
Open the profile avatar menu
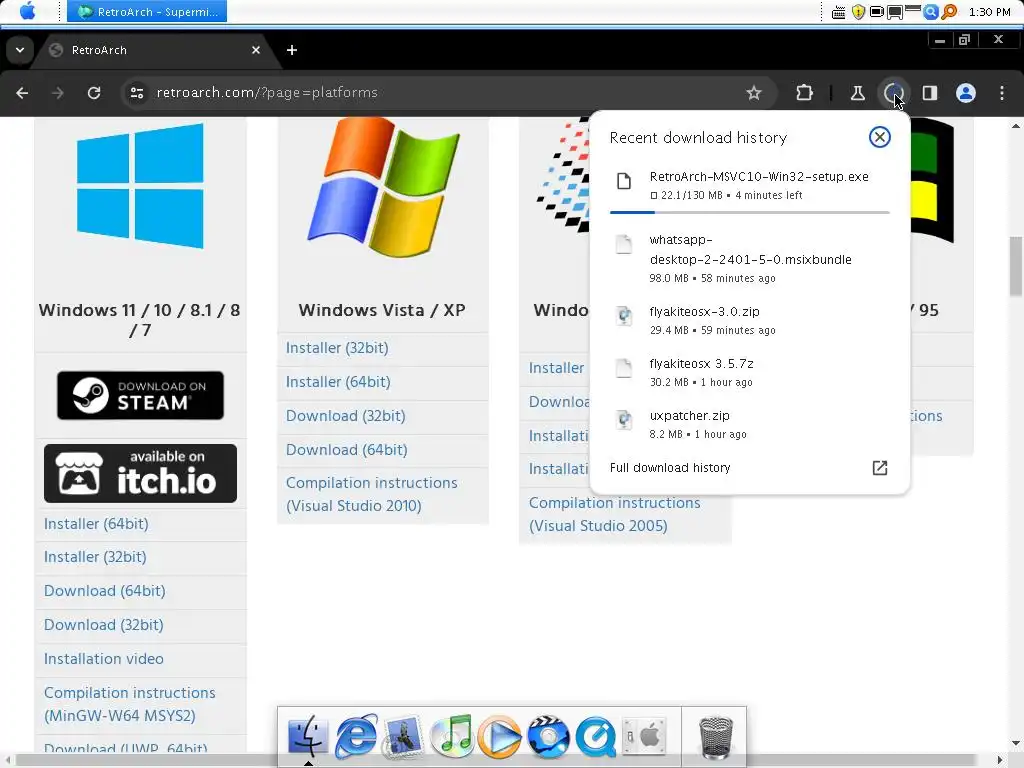point(966,93)
